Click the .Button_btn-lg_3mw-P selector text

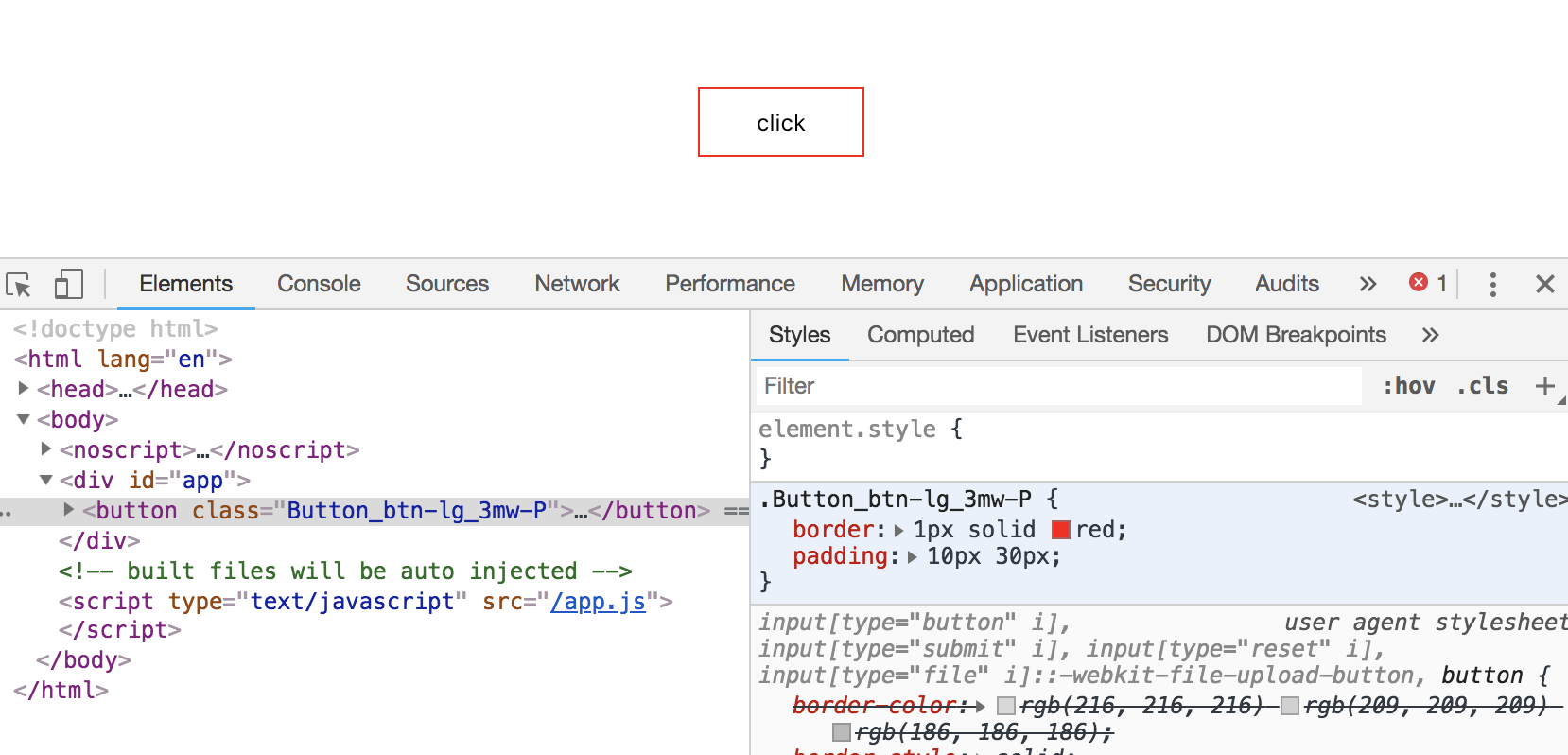click(896, 500)
